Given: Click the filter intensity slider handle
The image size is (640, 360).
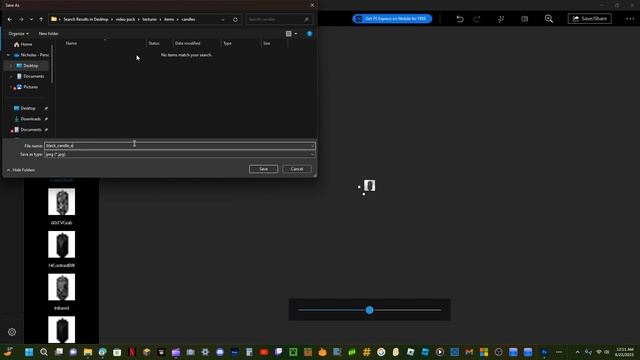Looking at the screenshot, I should point(369,310).
